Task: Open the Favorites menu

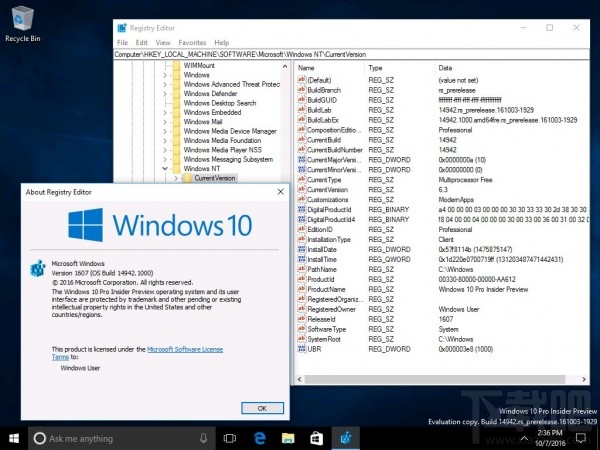Action: pos(192,42)
